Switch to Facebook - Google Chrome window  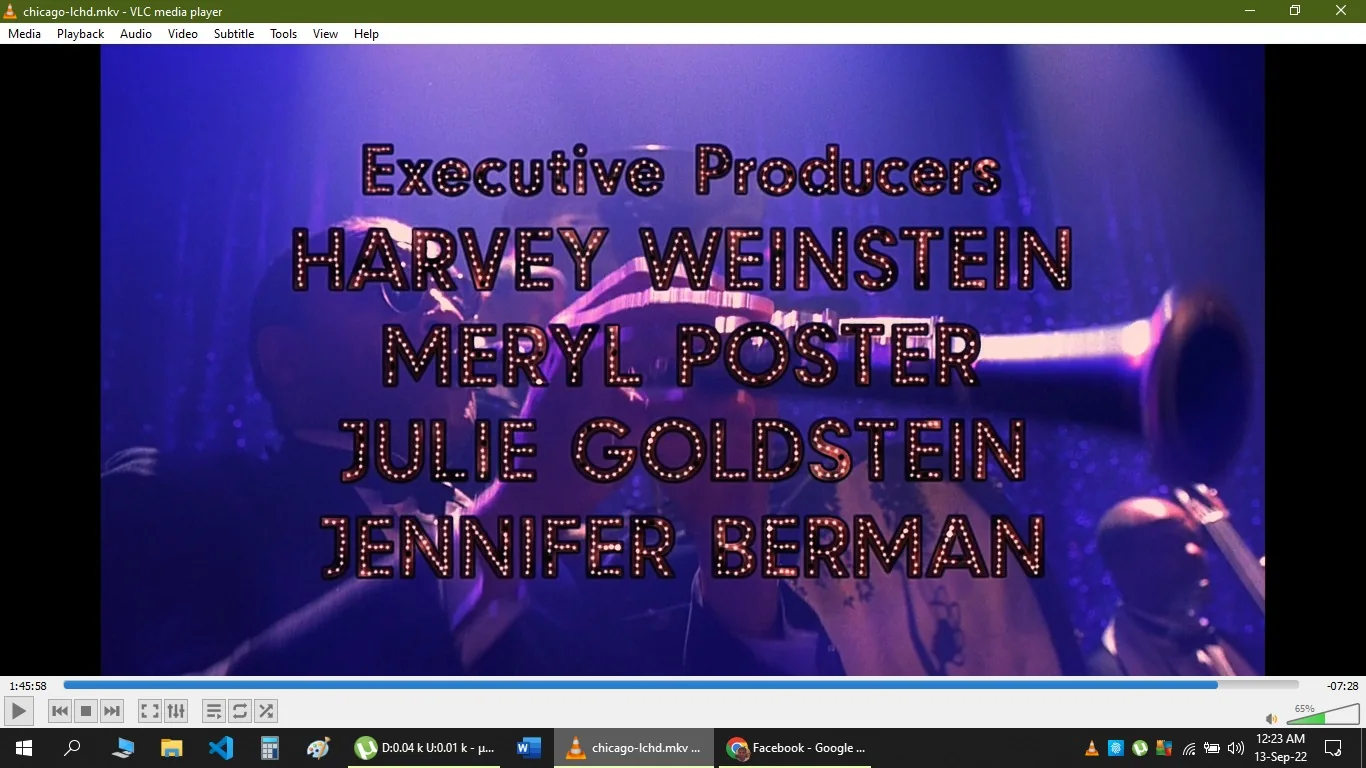796,748
